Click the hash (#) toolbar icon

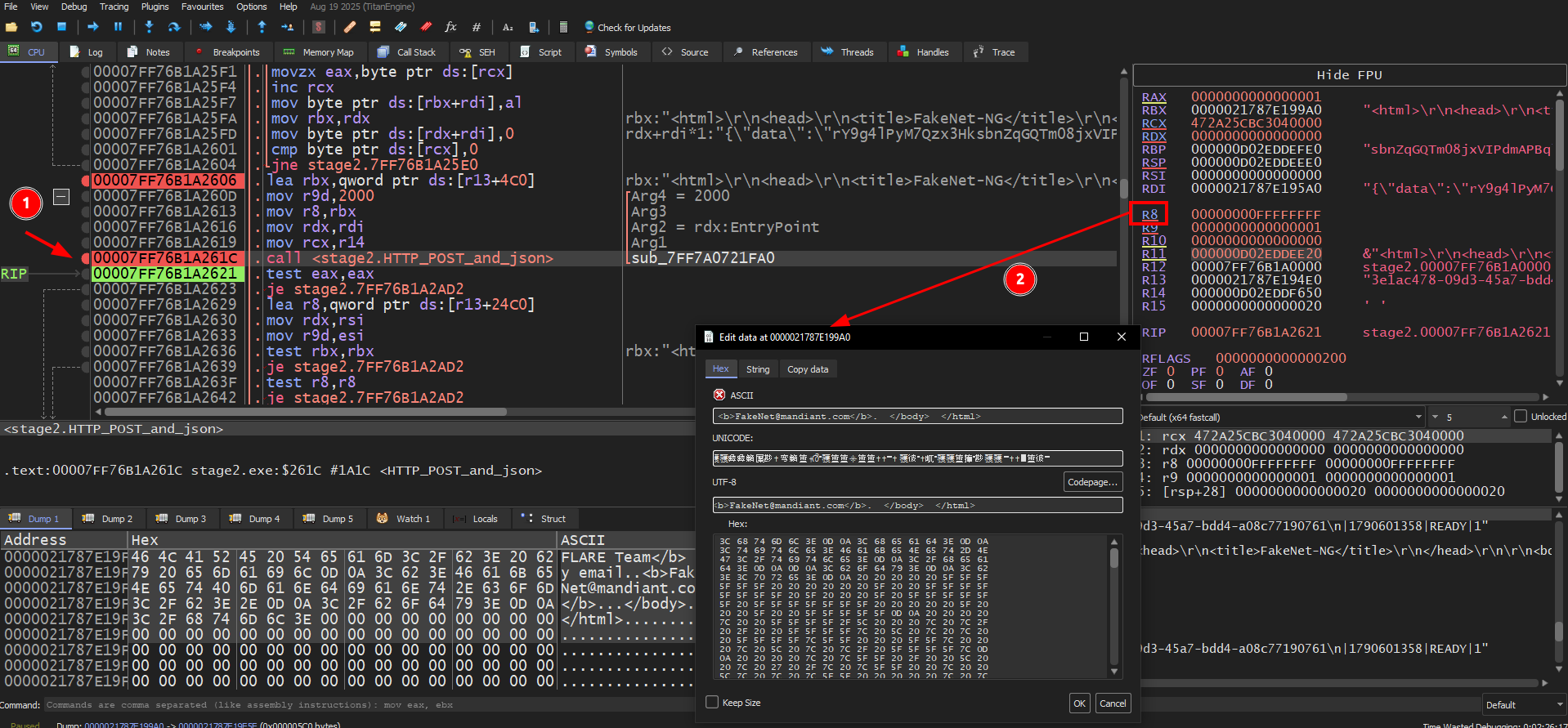(x=477, y=27)
